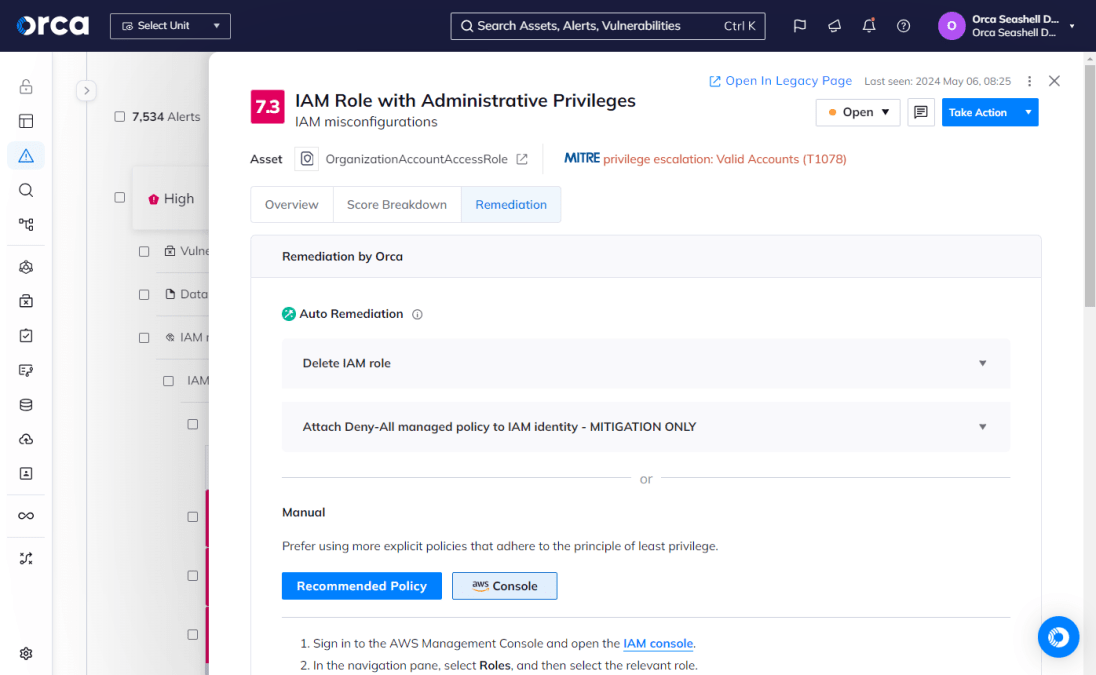
Task: Open the ID badge sidebar icon
Action: pyautogui.click(x=26, y=474)
